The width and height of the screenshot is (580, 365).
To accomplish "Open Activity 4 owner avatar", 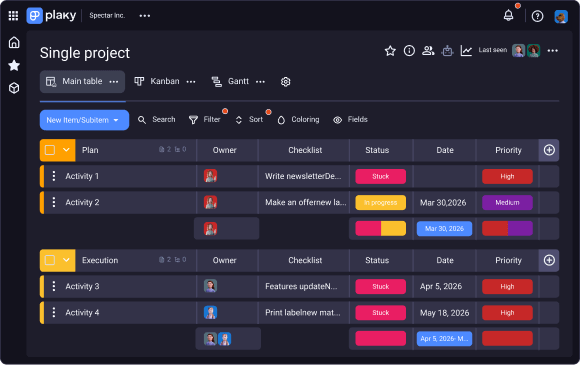I will click(x=210, y=312).
